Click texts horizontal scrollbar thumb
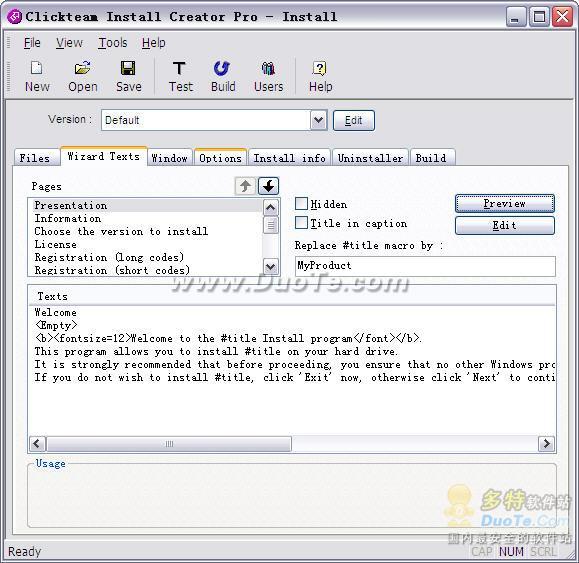The height and width of the screenshot is (563, 579). click(169, 443)
